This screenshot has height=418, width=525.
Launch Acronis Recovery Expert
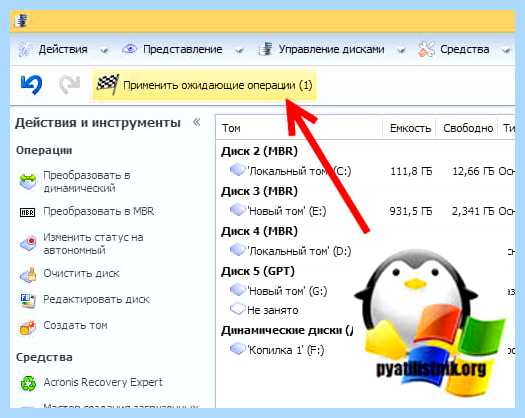pyautogui.click(x=103, y=382)
